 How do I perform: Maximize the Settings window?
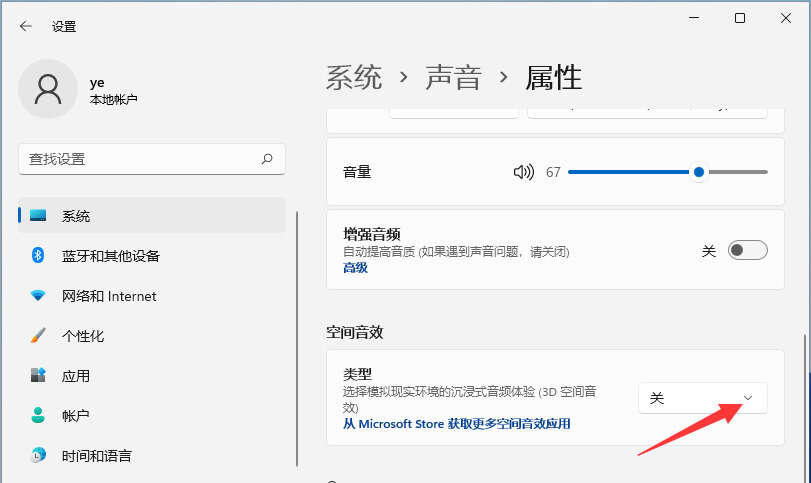740,18
